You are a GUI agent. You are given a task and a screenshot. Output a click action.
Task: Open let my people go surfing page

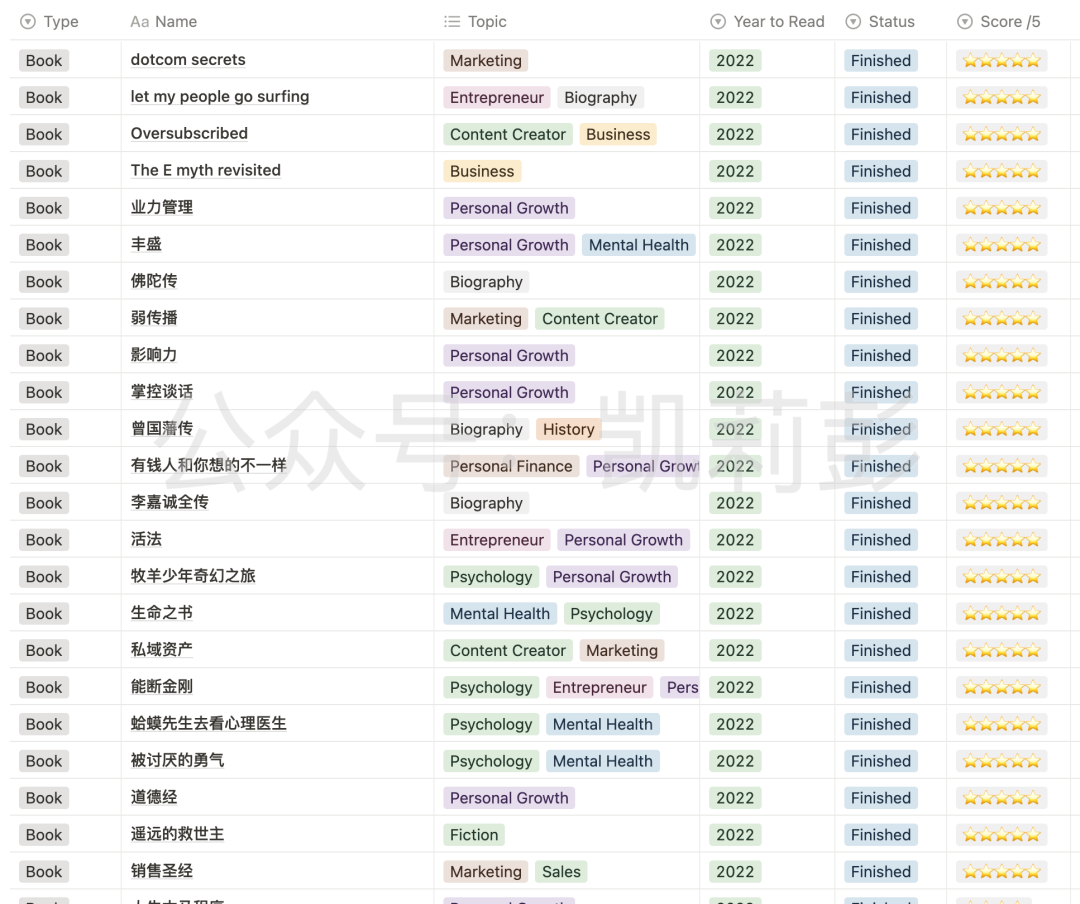click(220, 96)
